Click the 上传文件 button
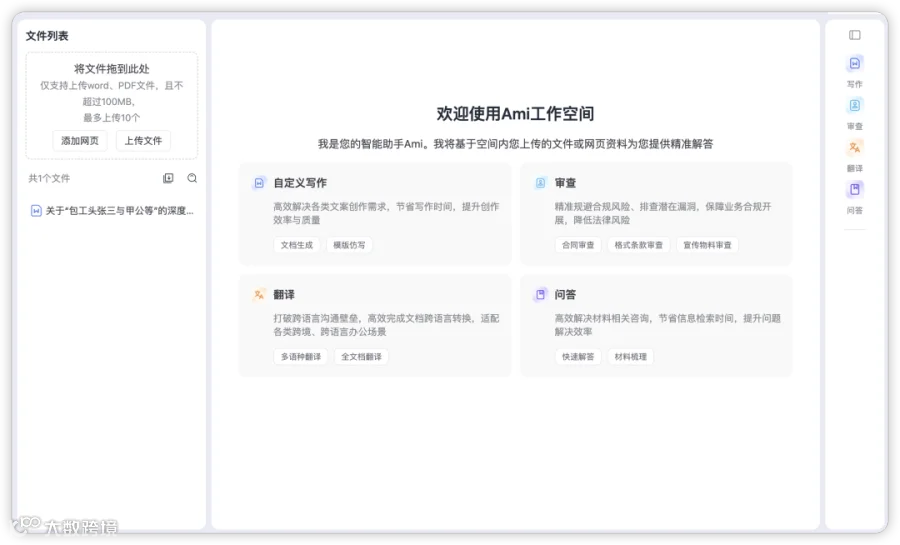The height and width of the screenshot is (545, 900). (143, 141)
